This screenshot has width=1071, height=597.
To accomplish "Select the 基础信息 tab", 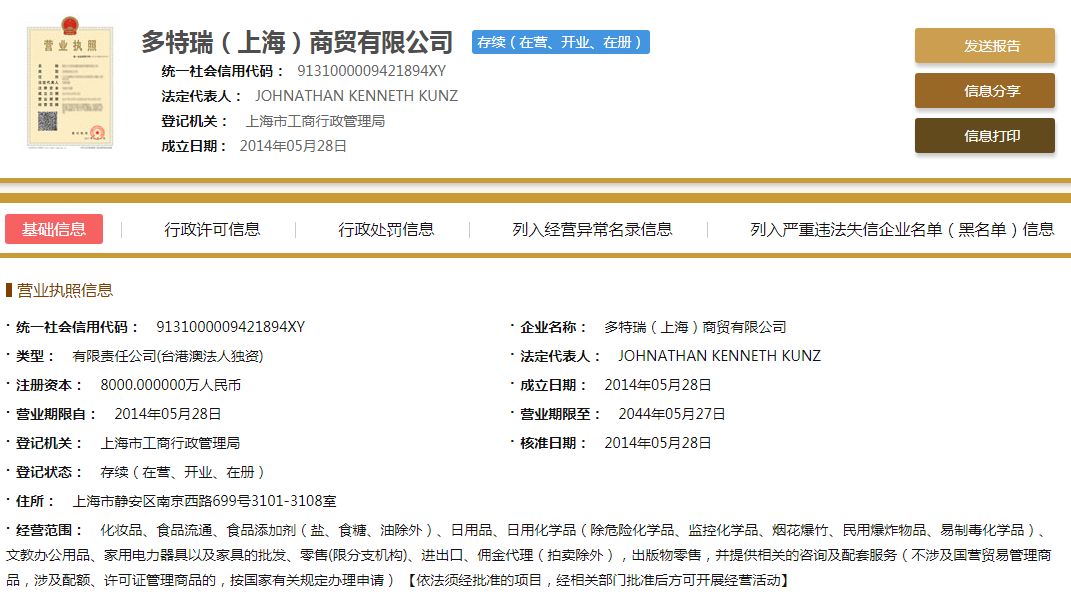I will 54,229.
